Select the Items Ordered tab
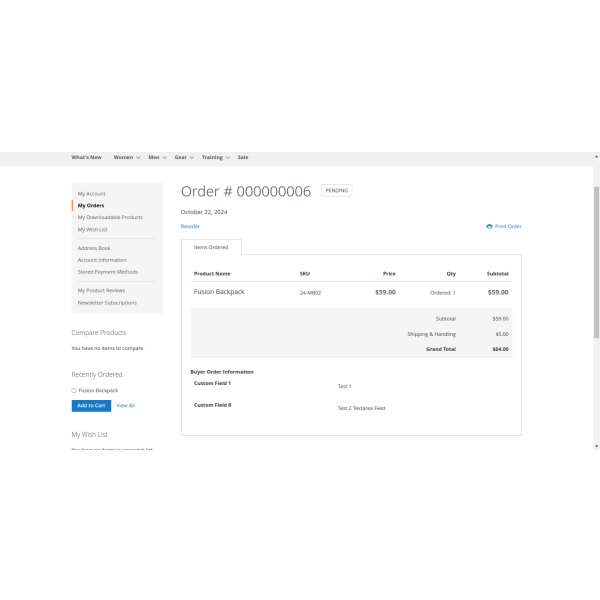The height and width of the screenshot is (600, 600). coord(211,247)
